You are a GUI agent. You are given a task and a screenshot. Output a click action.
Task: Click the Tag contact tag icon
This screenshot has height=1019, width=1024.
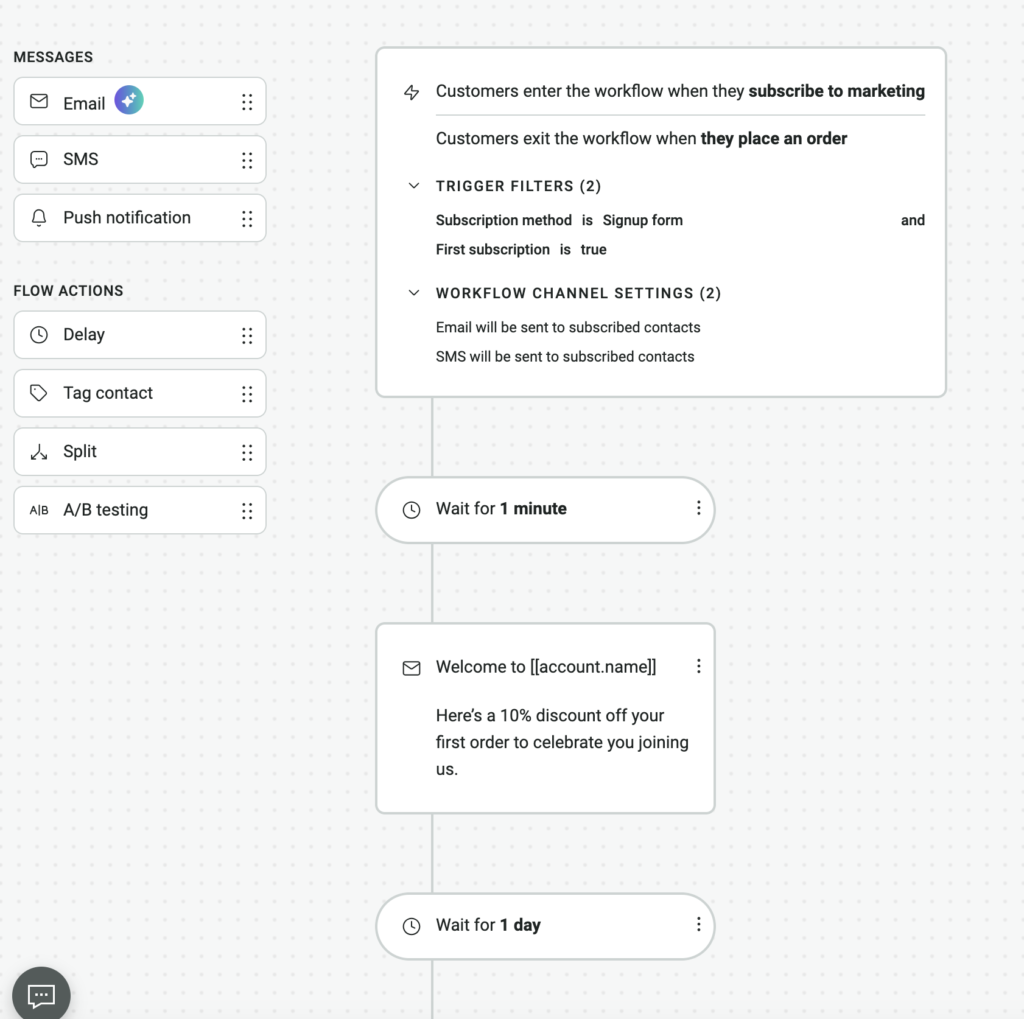[x=39, y=393]
